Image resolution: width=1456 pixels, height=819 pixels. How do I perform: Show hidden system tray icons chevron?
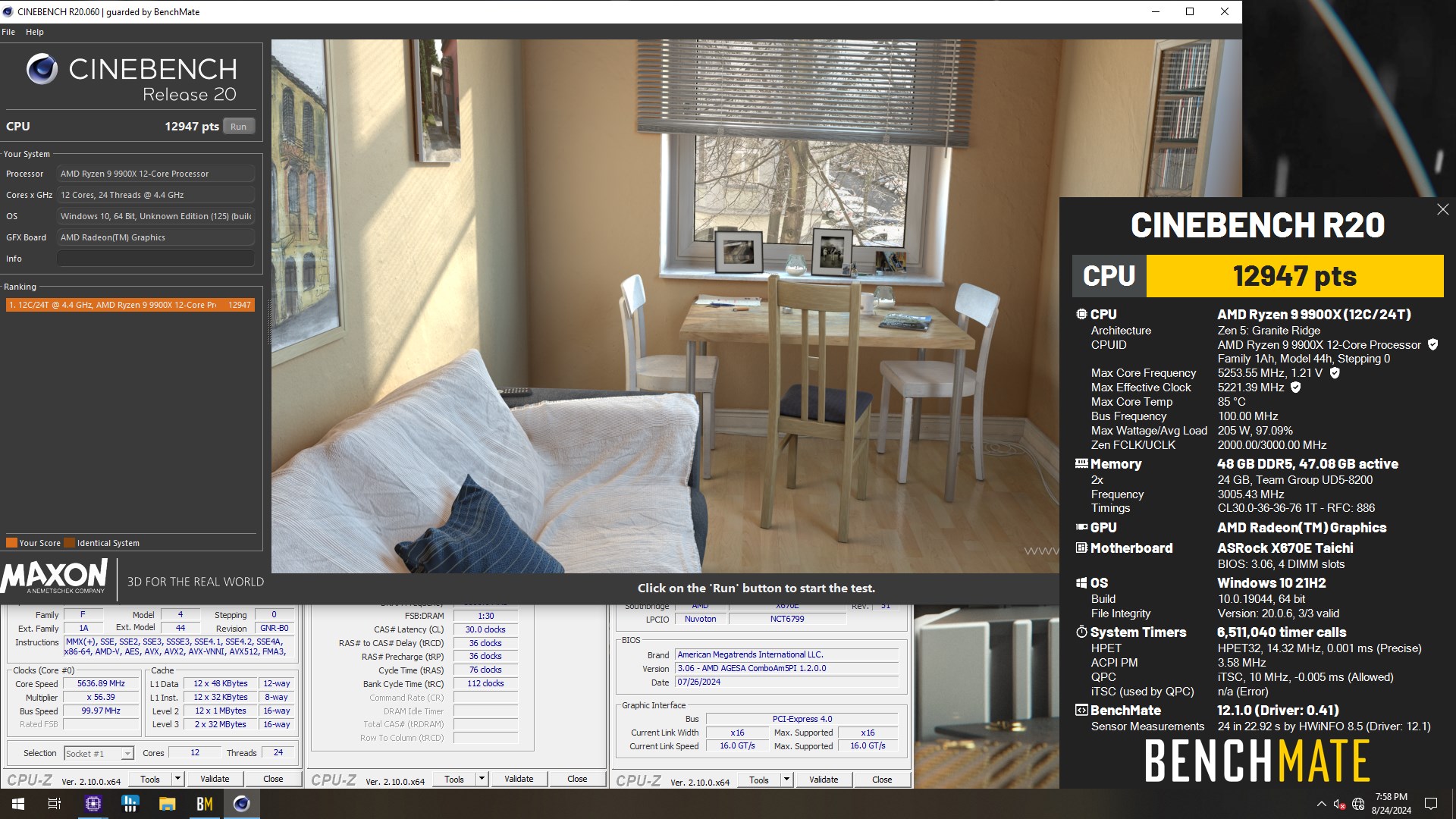point(1321,804)
